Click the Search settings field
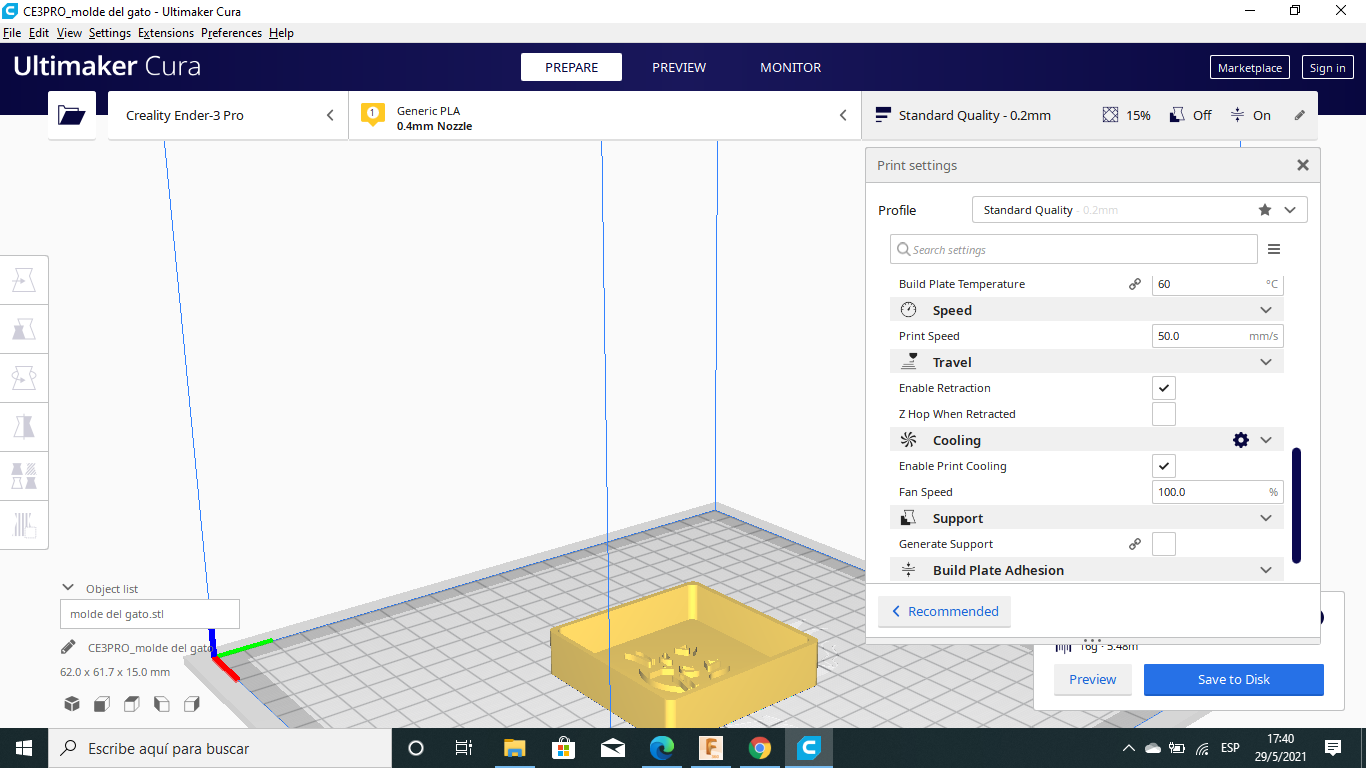1366x768 pixels. pyautogui.click(x=1073, y=249)
